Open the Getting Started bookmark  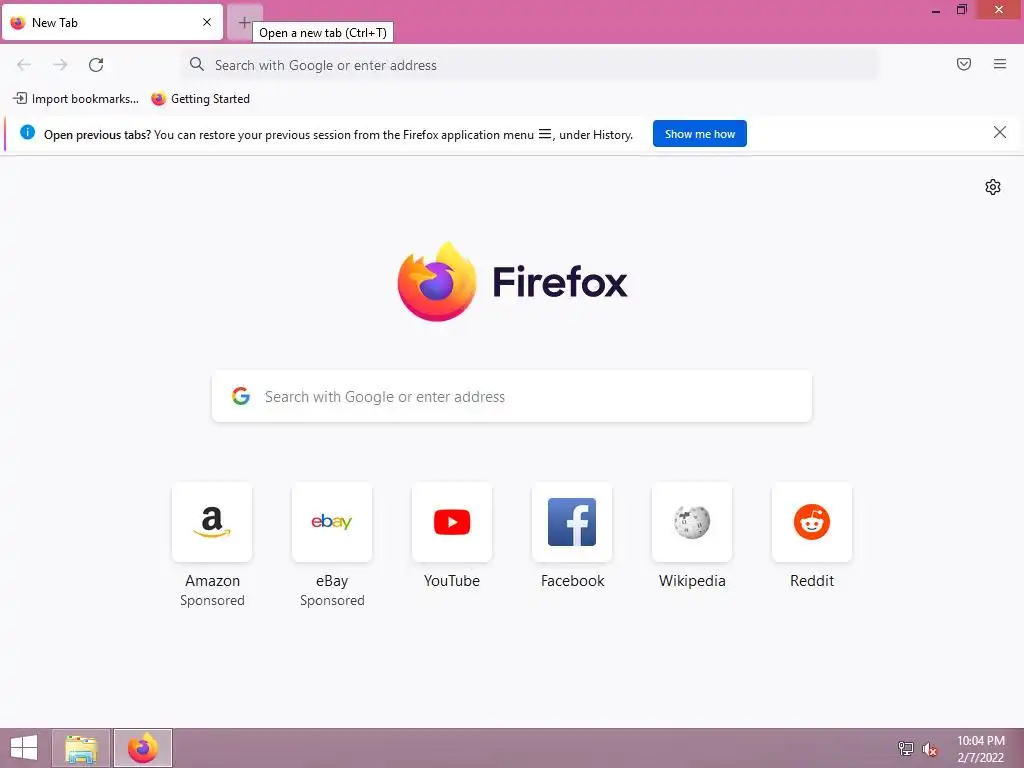click(200, 99)
